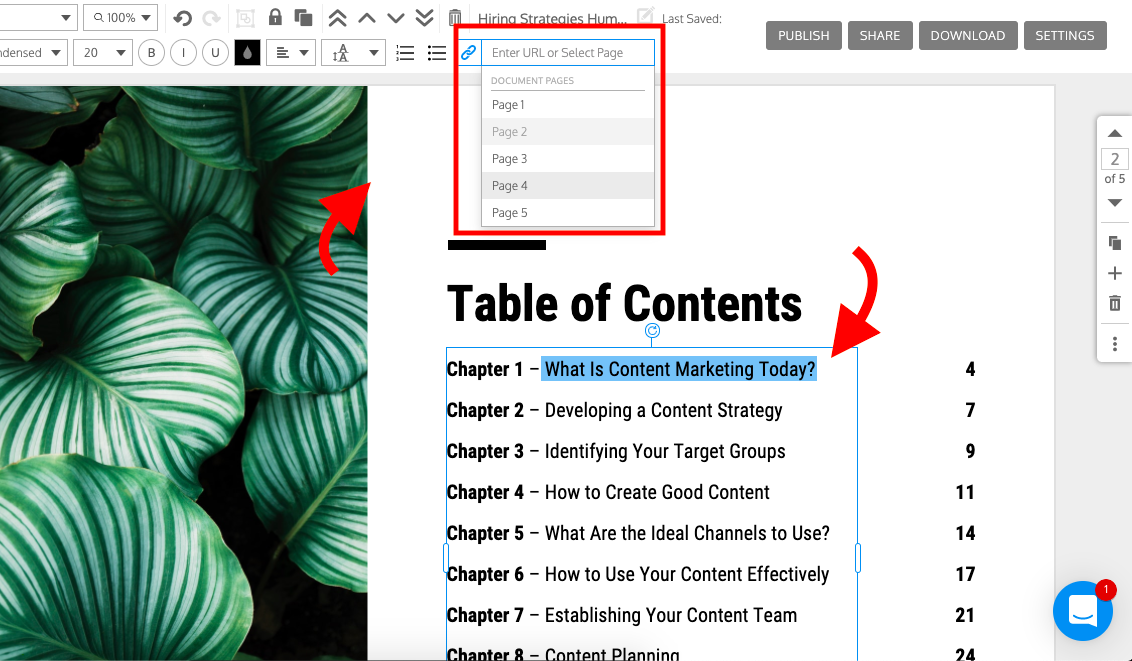Click Chapter 5 Ideal Channels line
1132x661 pixels.
pos(638,533)
